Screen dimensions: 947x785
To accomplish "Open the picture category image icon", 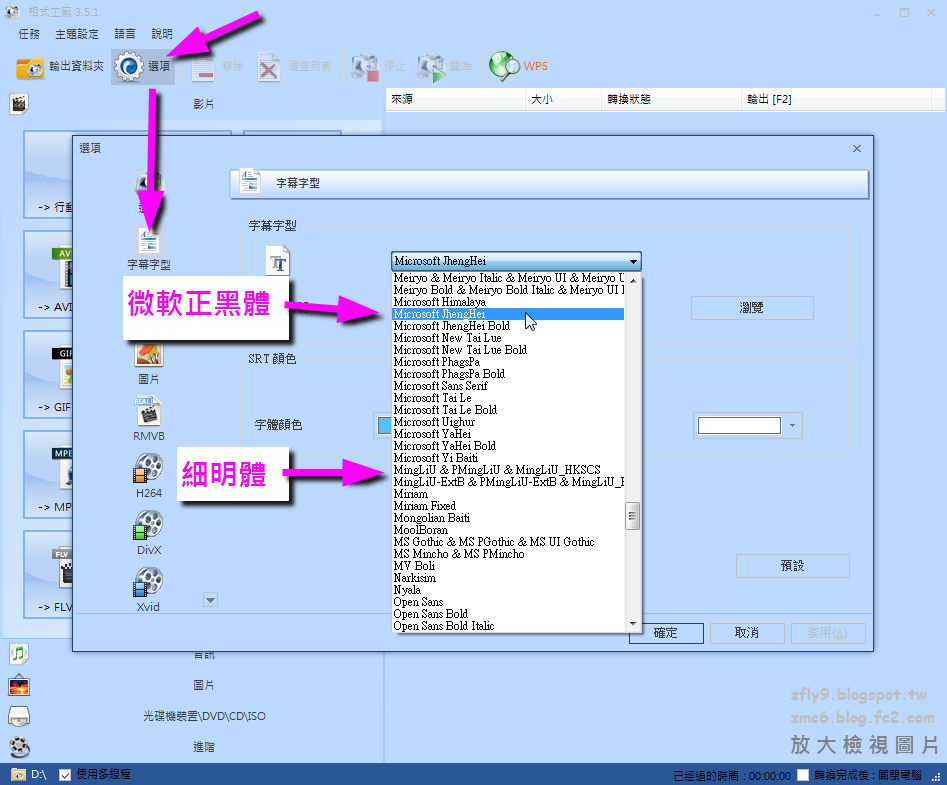I will pos(19,685).
